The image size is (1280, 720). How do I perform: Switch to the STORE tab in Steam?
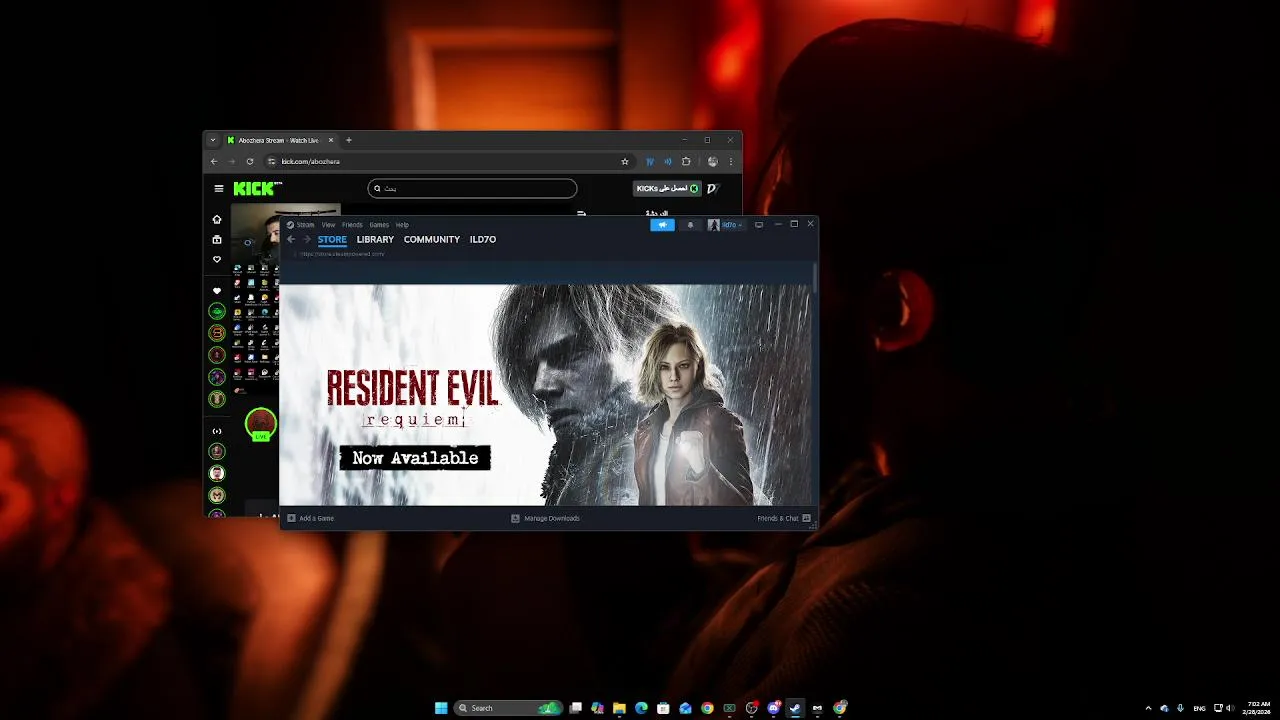[332, 240]
